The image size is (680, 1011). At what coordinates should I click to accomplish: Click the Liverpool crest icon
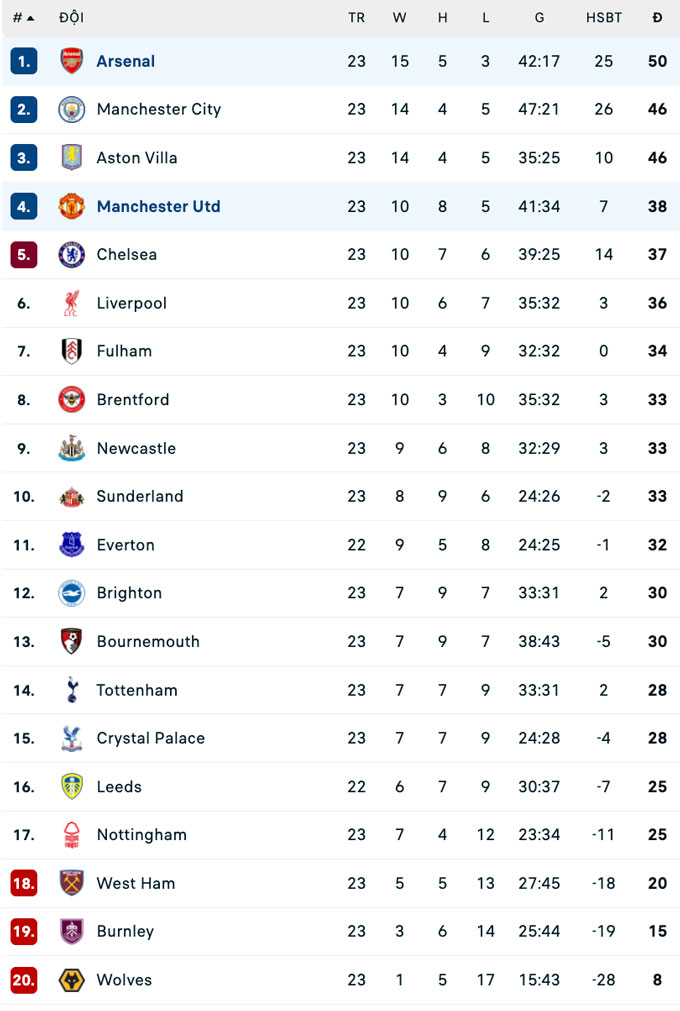(72, 303)
